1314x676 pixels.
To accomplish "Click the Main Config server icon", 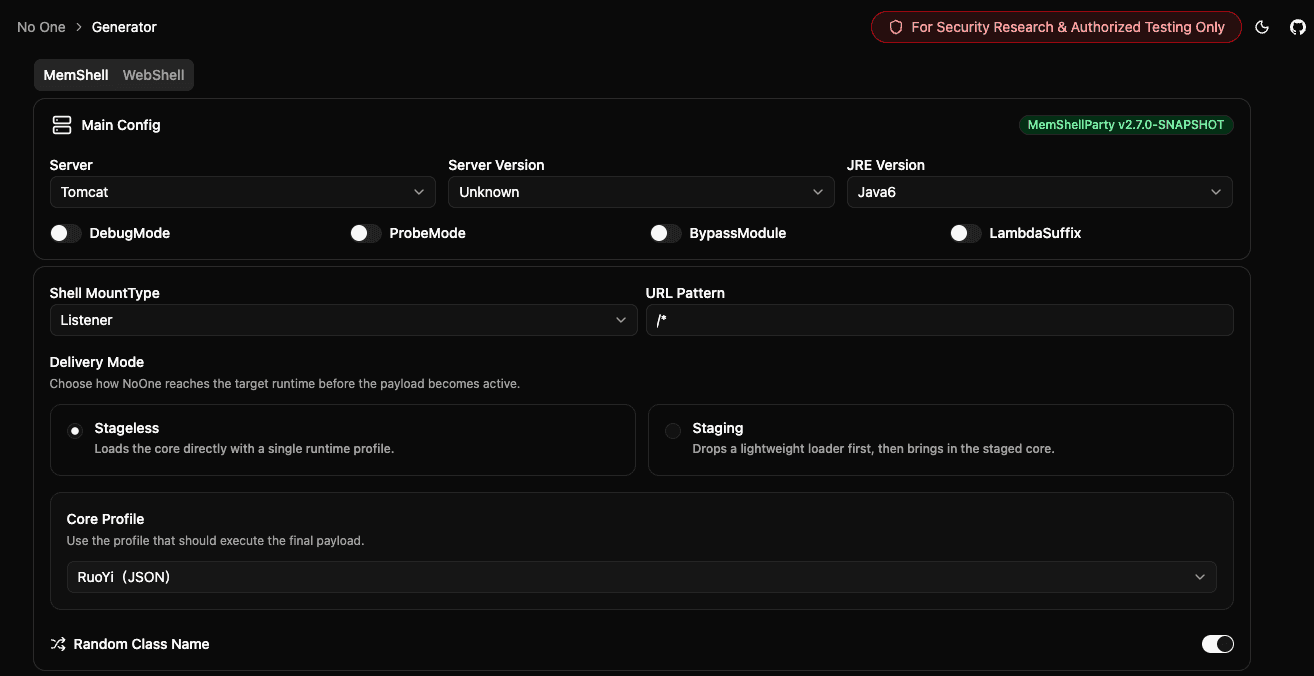I will 62,125.
